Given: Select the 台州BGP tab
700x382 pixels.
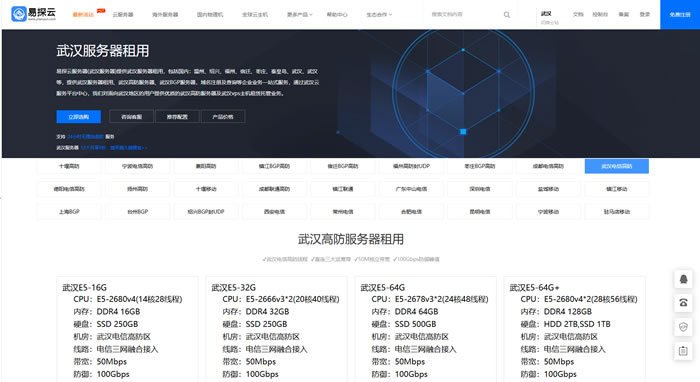Looking at the screenshot, I should click(138, 212).
